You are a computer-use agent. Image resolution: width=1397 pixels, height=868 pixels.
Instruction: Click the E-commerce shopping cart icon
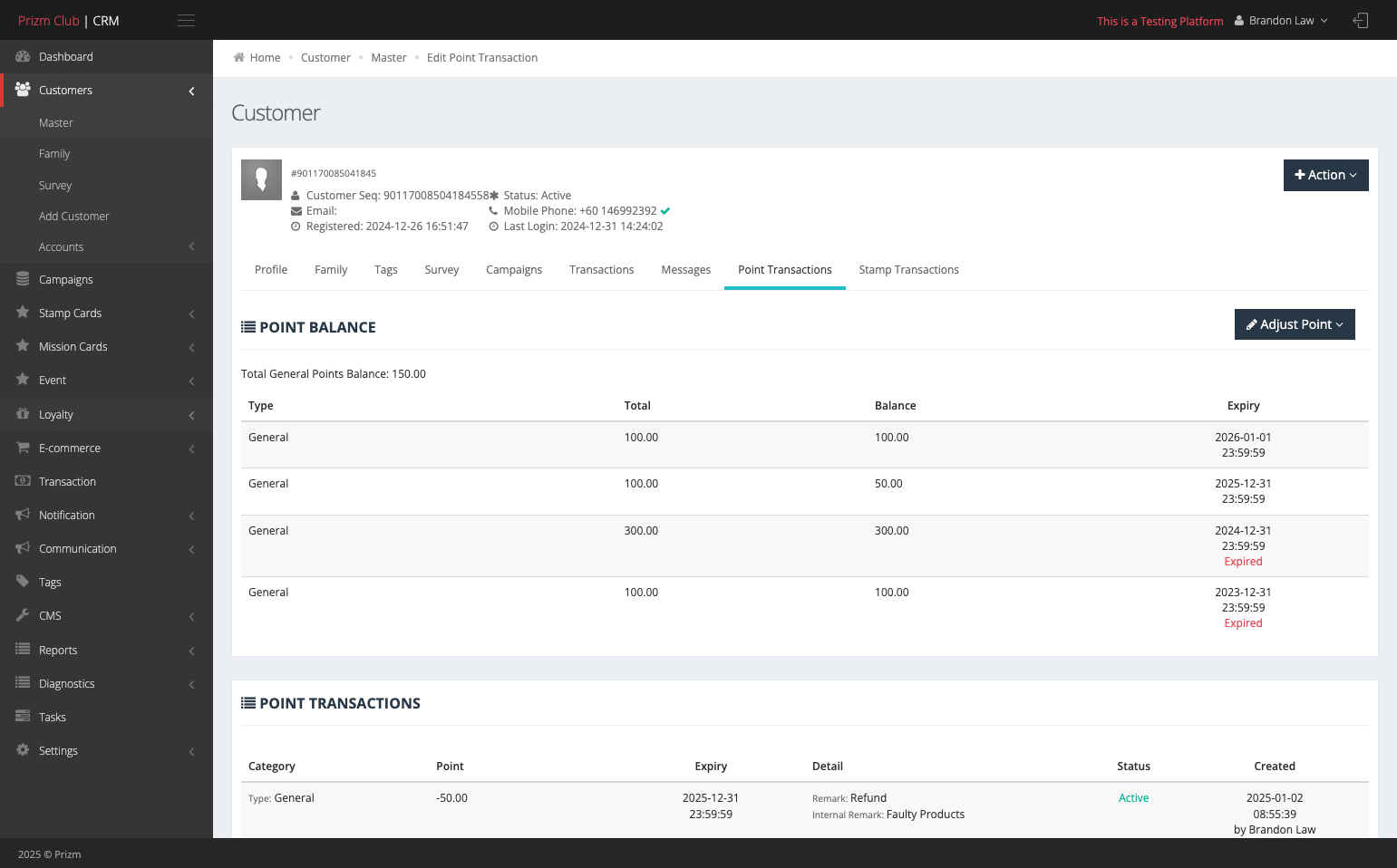coord(23,448)
